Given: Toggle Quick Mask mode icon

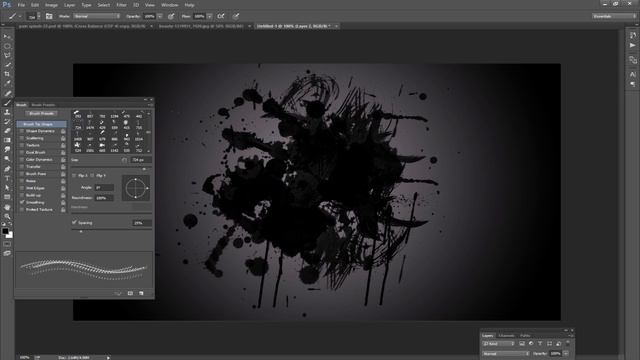Looking at the screenshot, I should [7, 244].
